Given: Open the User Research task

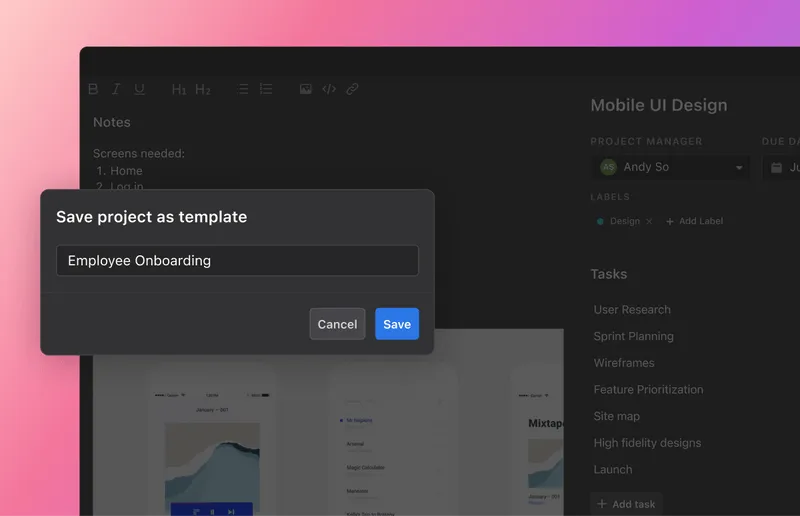Looking at the screenshot, I should click(x=632, y=310).
